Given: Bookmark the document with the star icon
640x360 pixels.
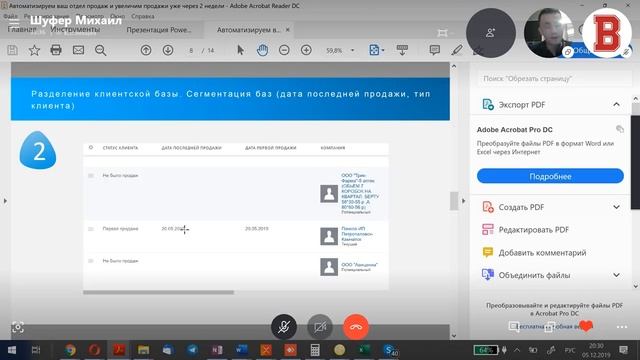Looking at the screenshot, I should click(34, 50).
